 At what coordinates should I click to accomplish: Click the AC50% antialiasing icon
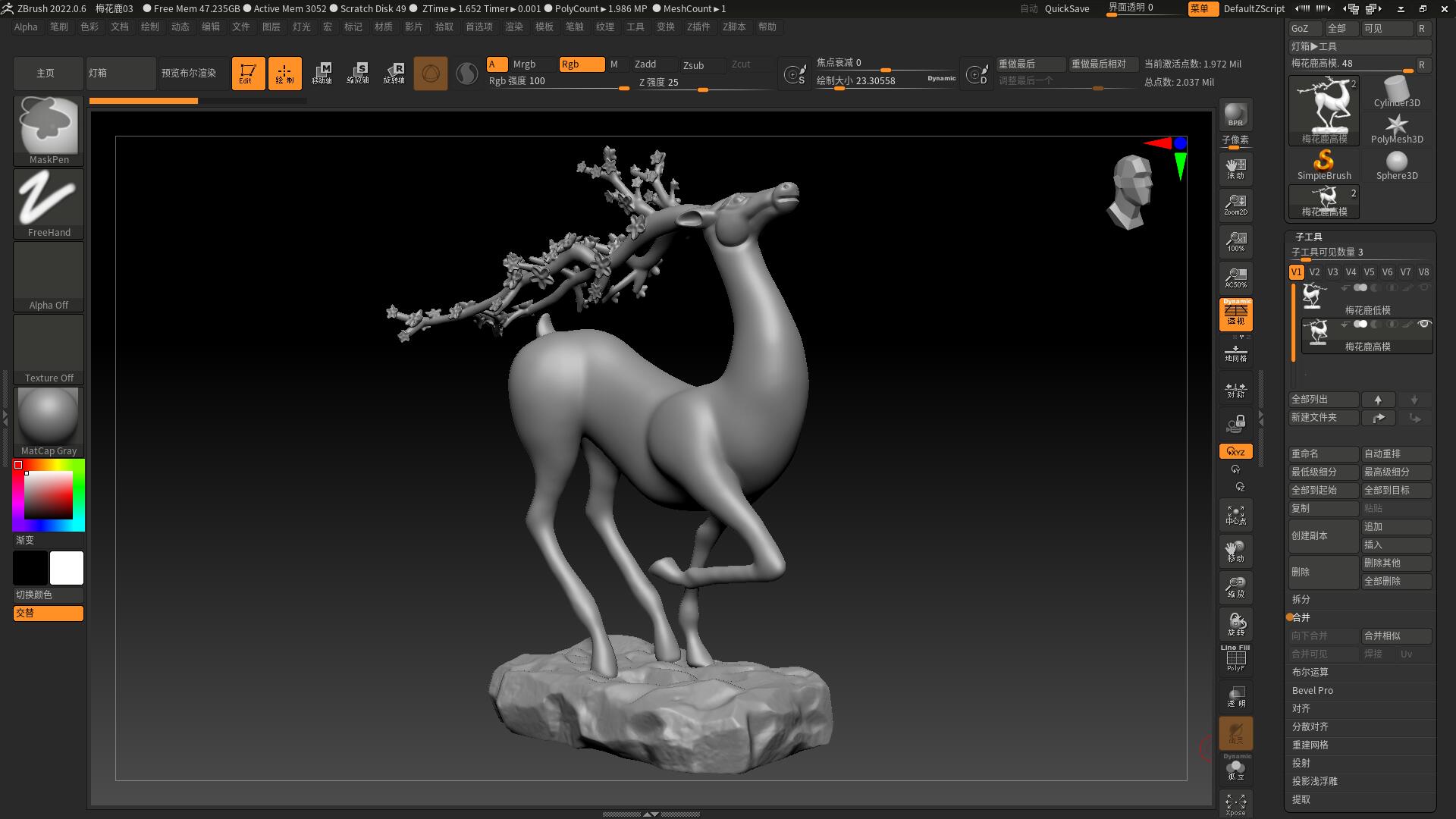pos(1235,278)
